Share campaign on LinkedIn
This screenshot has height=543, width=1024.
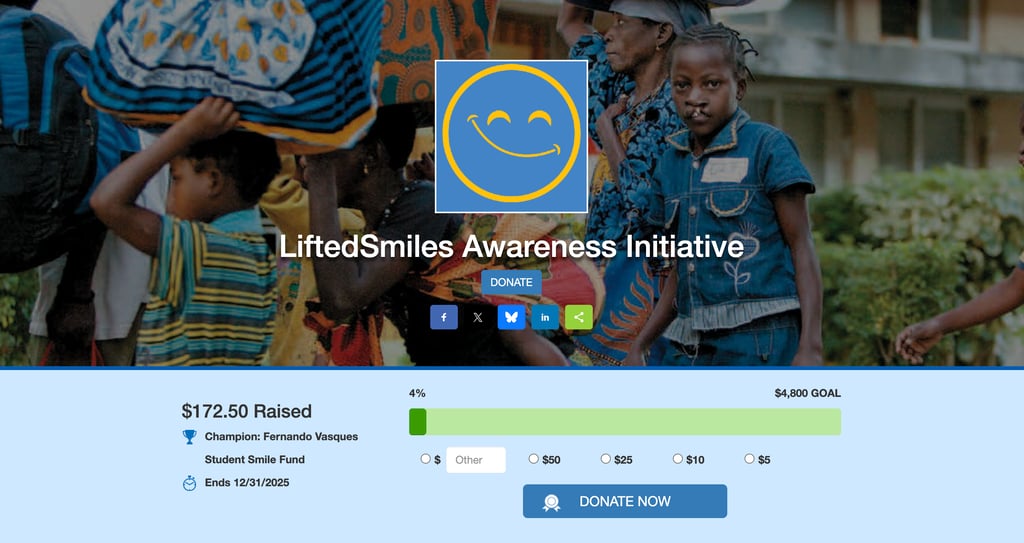(545, 318)
